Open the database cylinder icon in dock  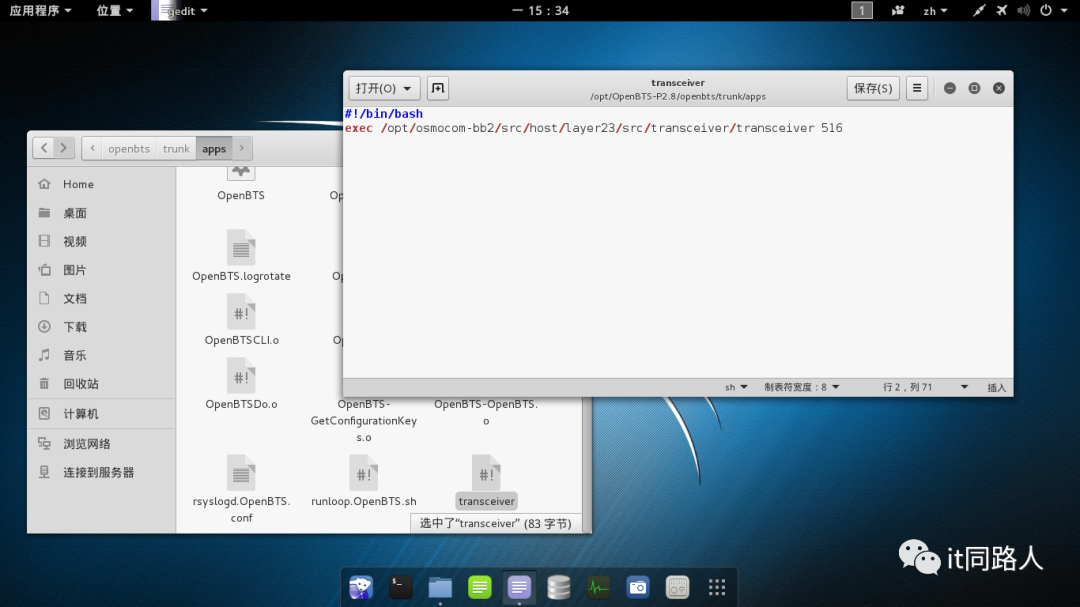[559, 587]
